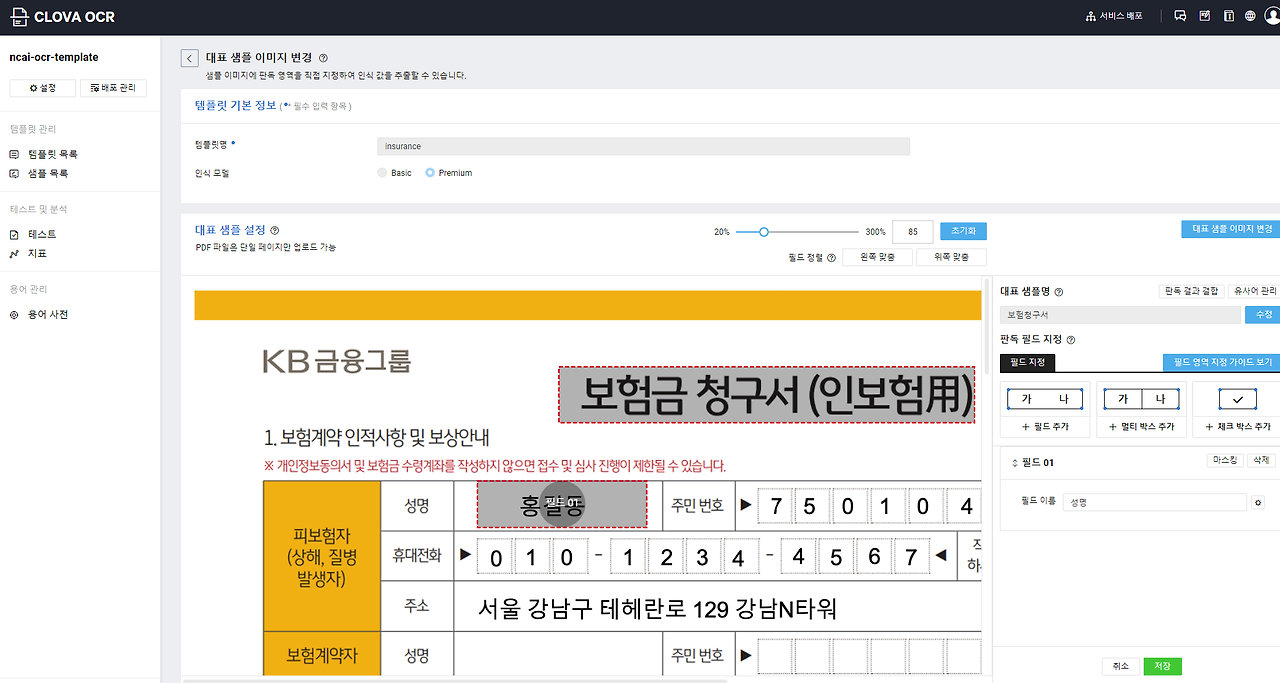Viewport: 1280px width, 683px height.
Task: Select the Premium recognition model radio
Action: tap(429, 172)
